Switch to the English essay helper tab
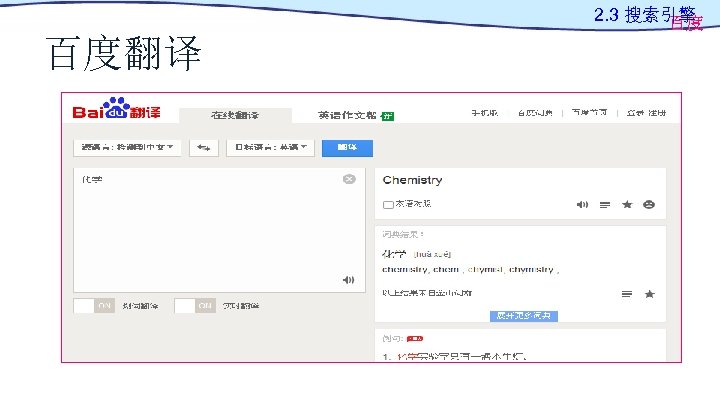Screen dimensions: 720x405 pos(347,115)
